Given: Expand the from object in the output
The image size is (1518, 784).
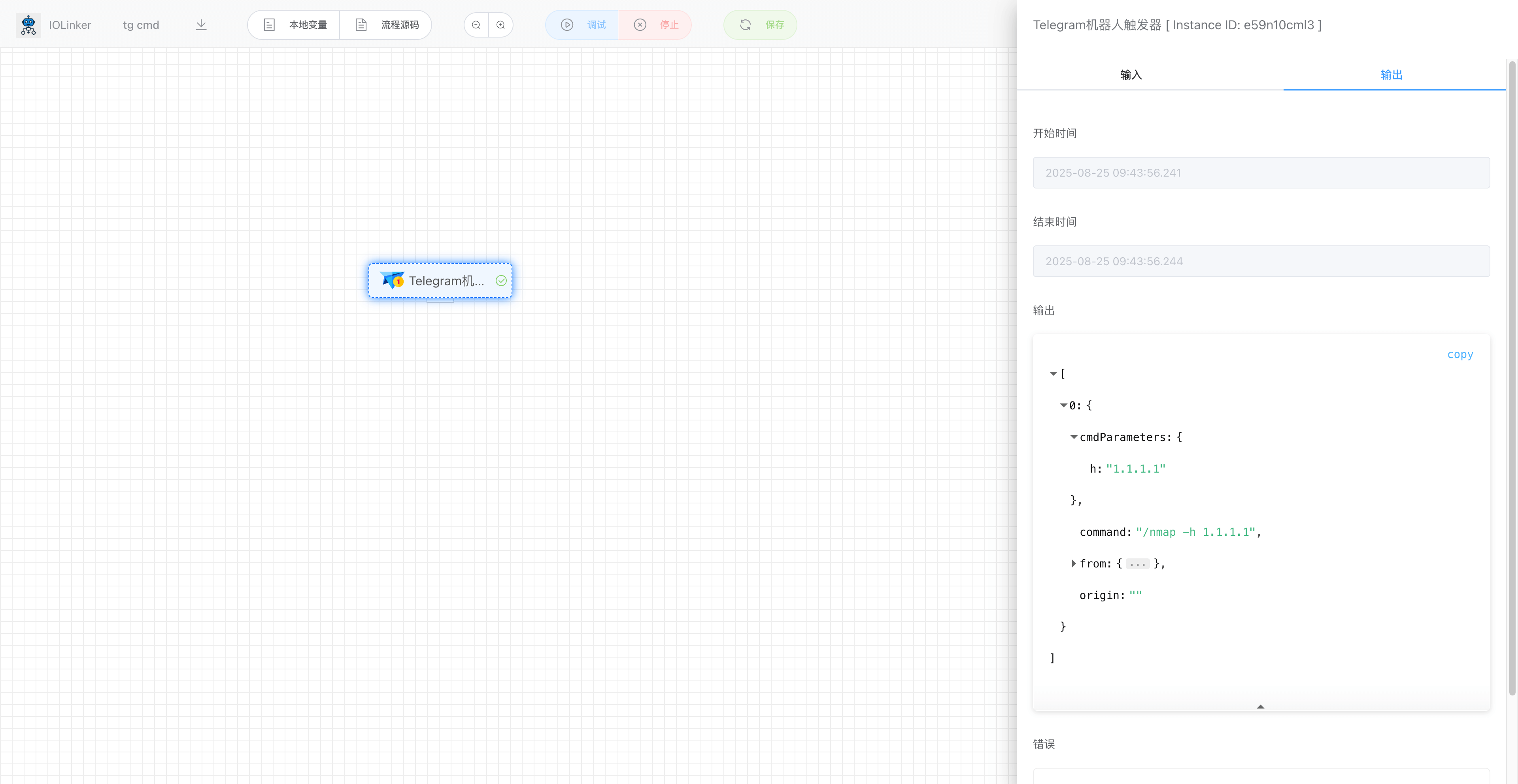Looking at the screenshot, I should (x=1074, y=564).
